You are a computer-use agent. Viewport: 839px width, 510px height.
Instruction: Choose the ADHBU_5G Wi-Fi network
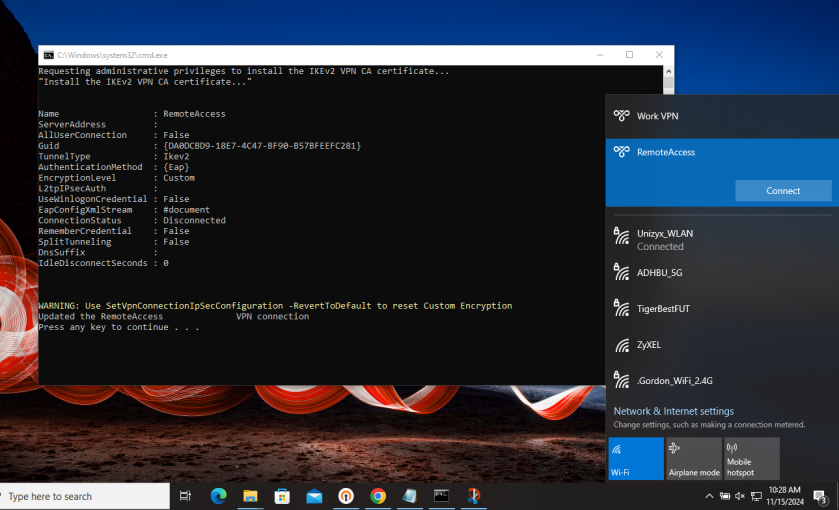coord(722,273)
